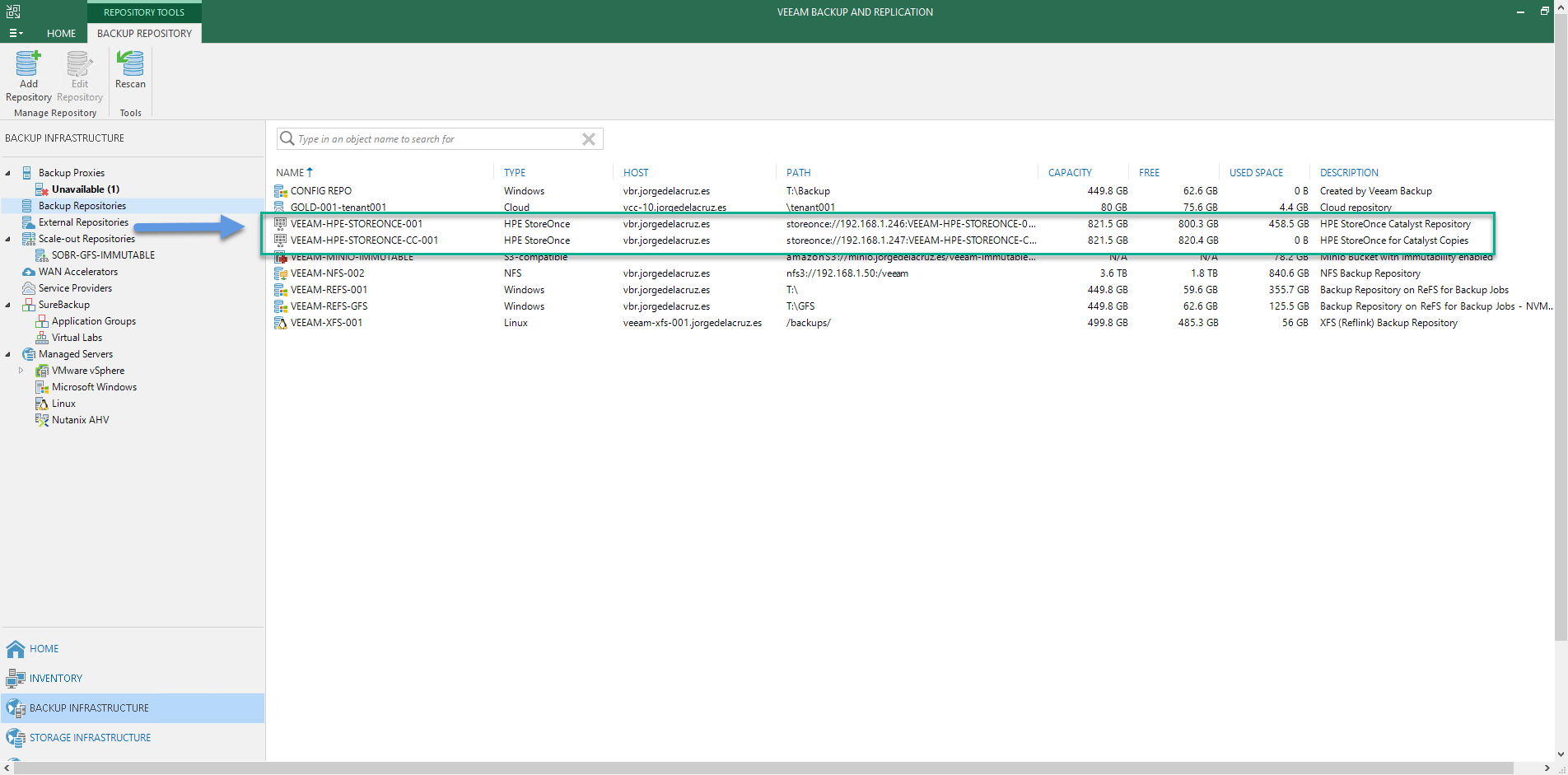Click the Add Repository icon
Image resolution: width=1568 pixels, height=775 pixels.
coord(28,64)
